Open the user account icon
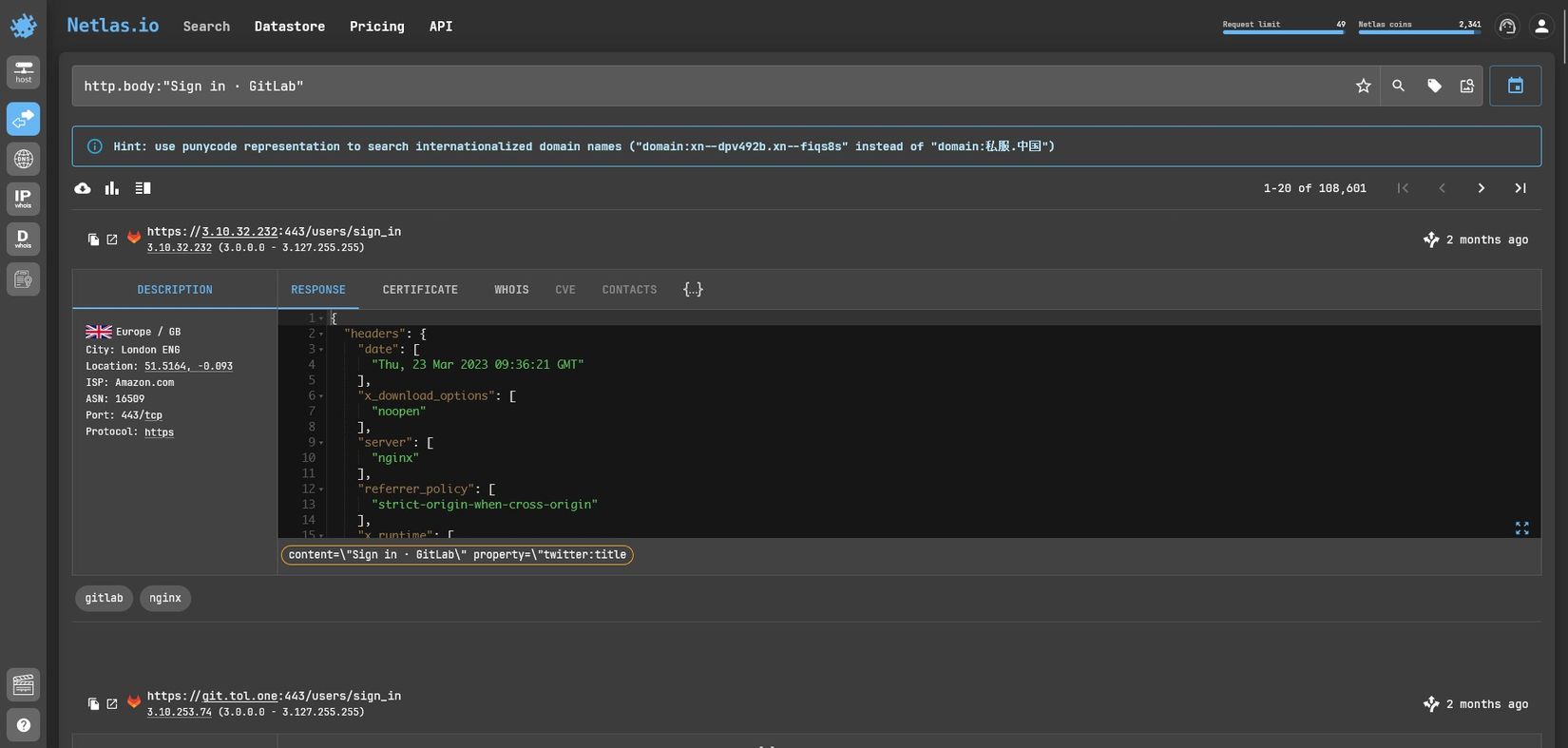This screenshot has width=1568, height=748. point(1540,27)
